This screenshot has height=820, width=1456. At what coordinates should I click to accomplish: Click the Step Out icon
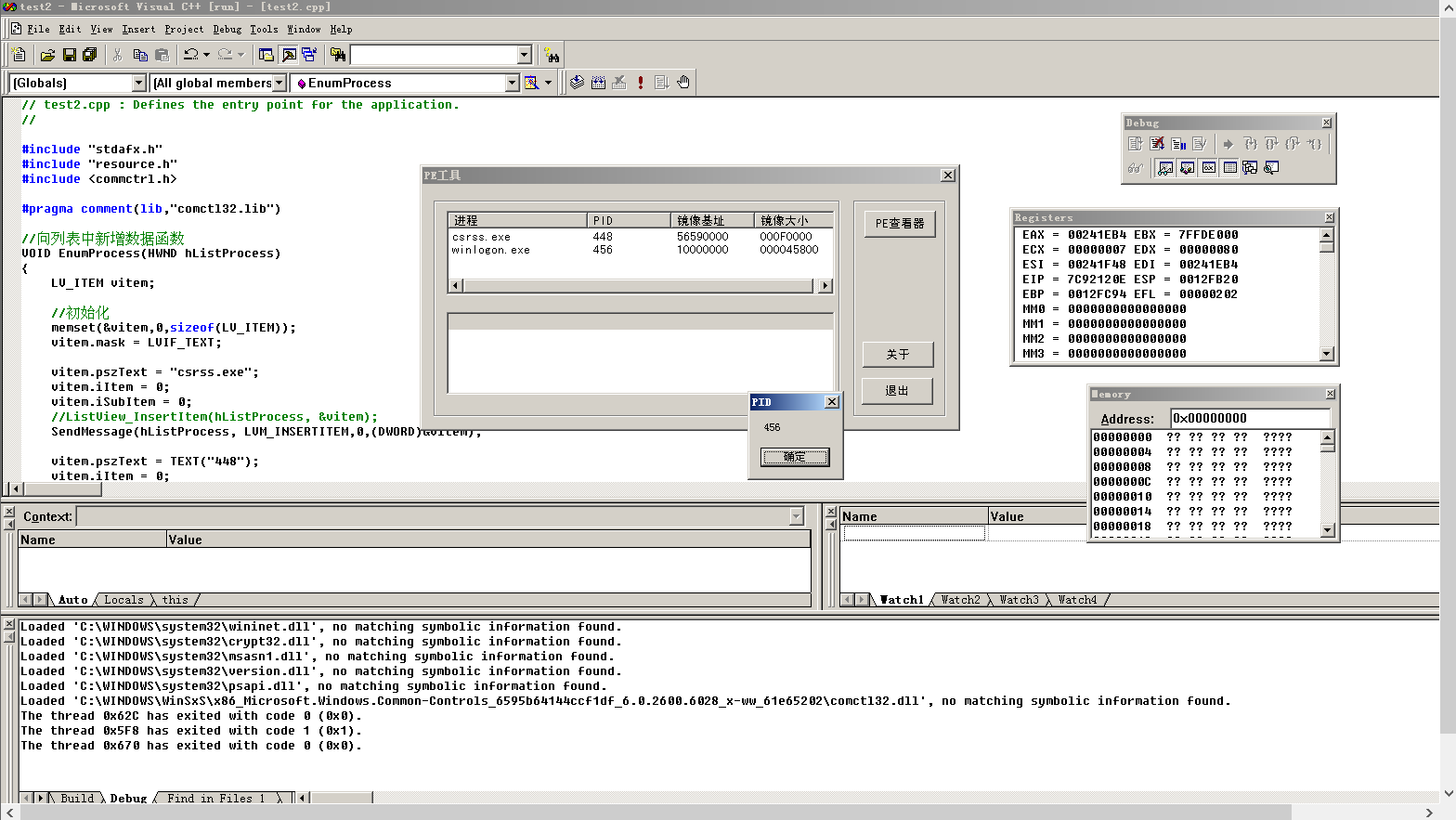coord(1293,144)
